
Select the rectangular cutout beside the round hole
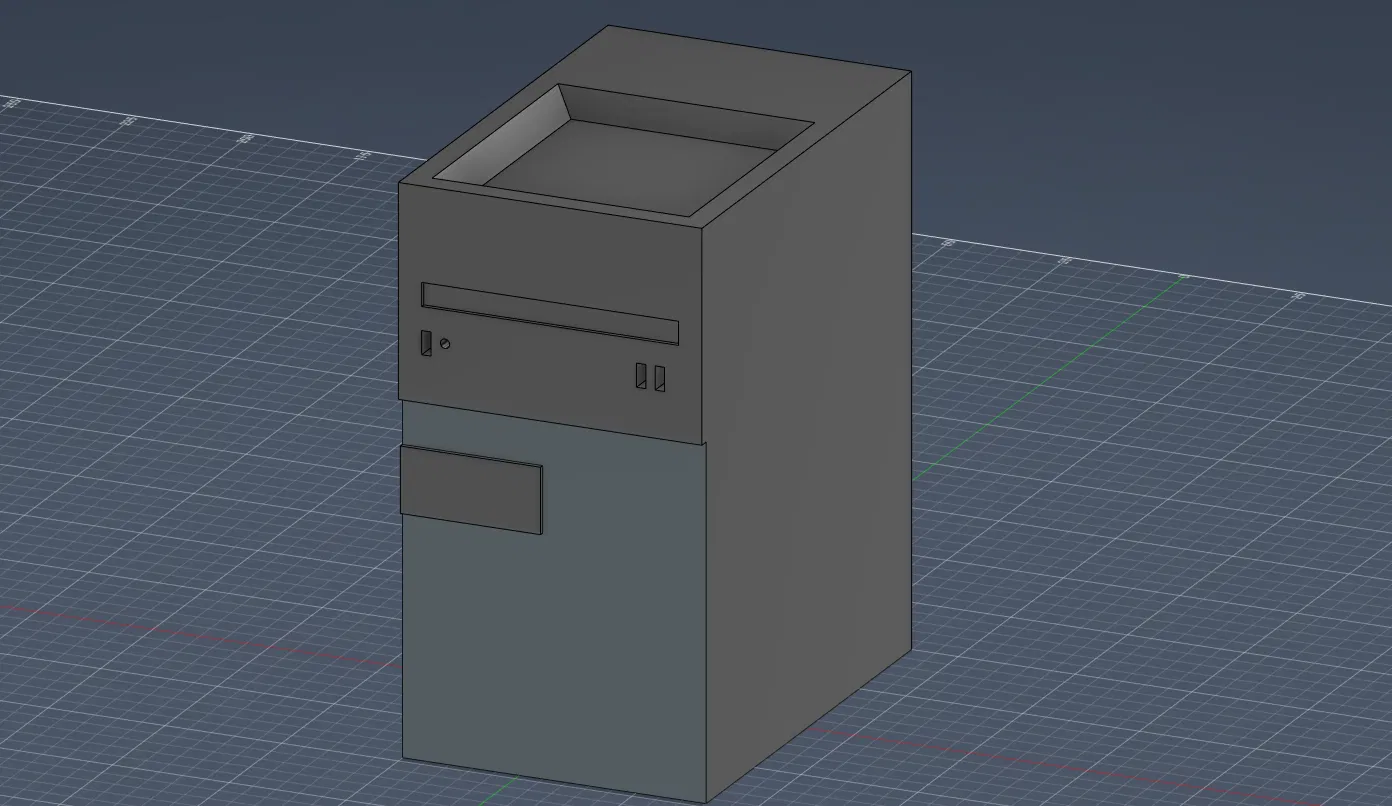pos(426,344)
